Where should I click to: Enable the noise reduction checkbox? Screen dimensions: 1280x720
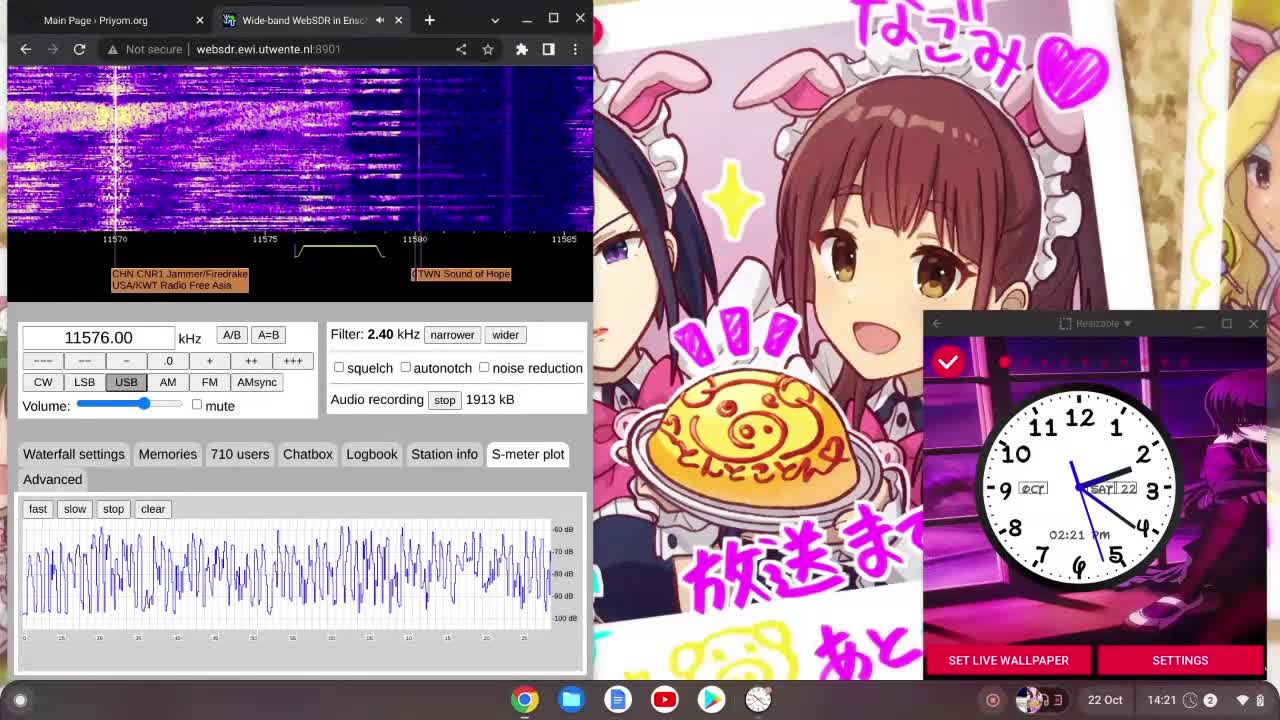(484, 367)
